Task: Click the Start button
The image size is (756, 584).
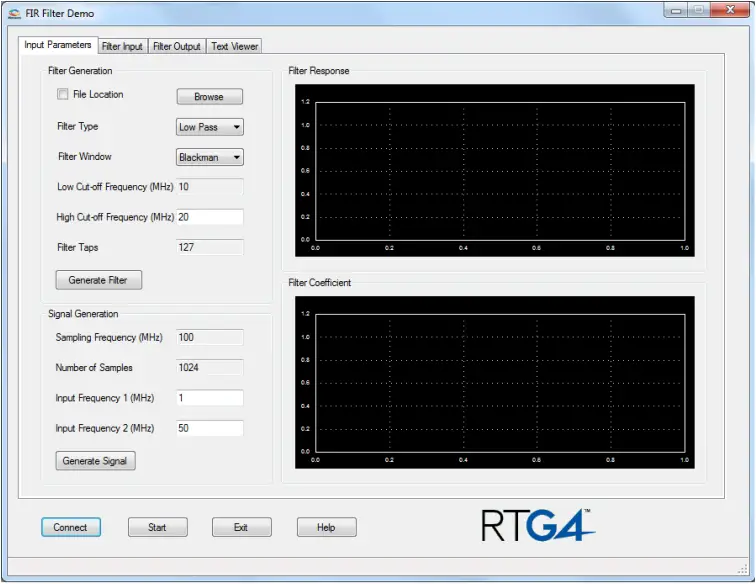Action: point(157,527)
